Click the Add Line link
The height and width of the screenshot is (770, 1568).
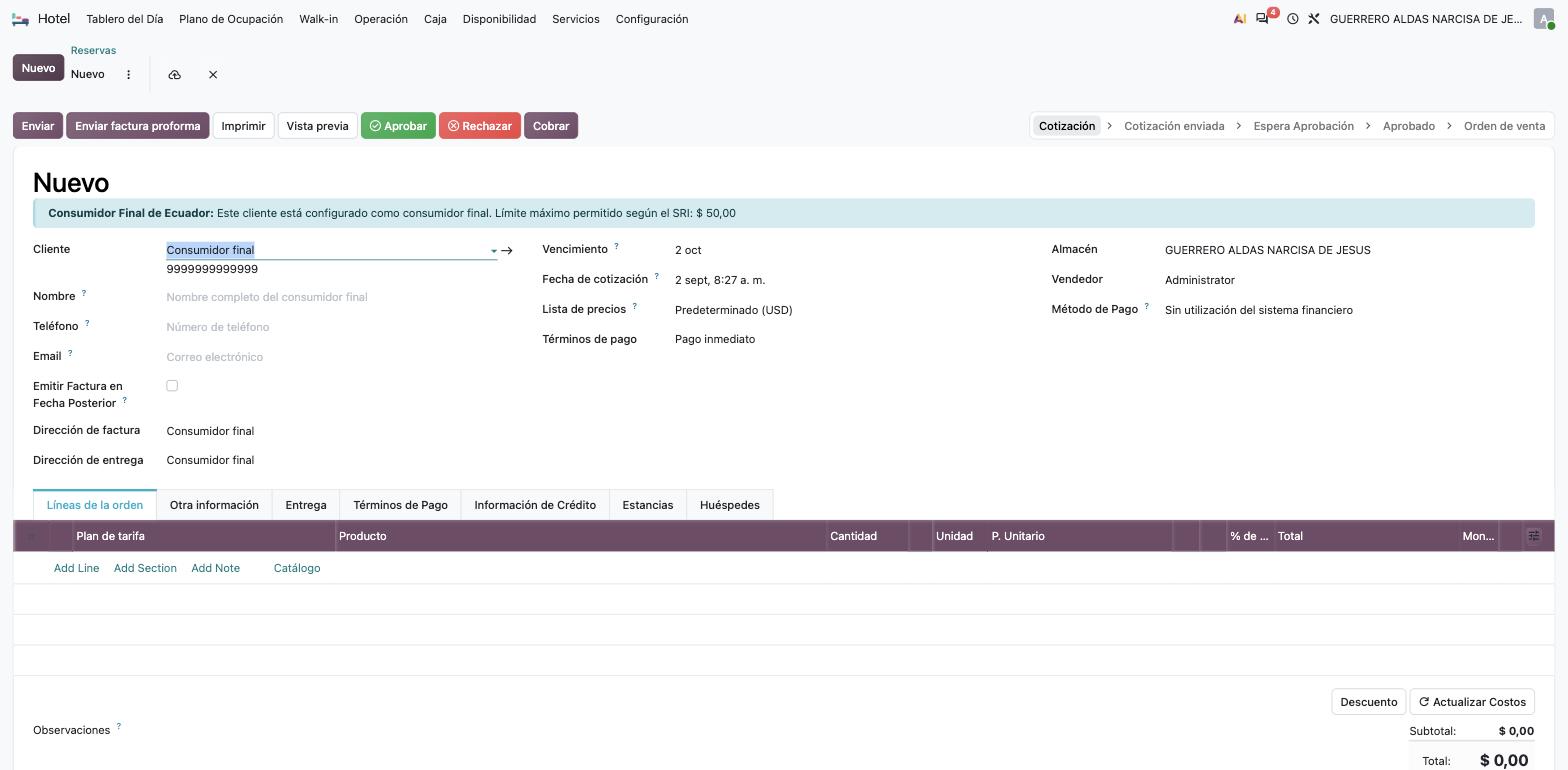point(76,568)
